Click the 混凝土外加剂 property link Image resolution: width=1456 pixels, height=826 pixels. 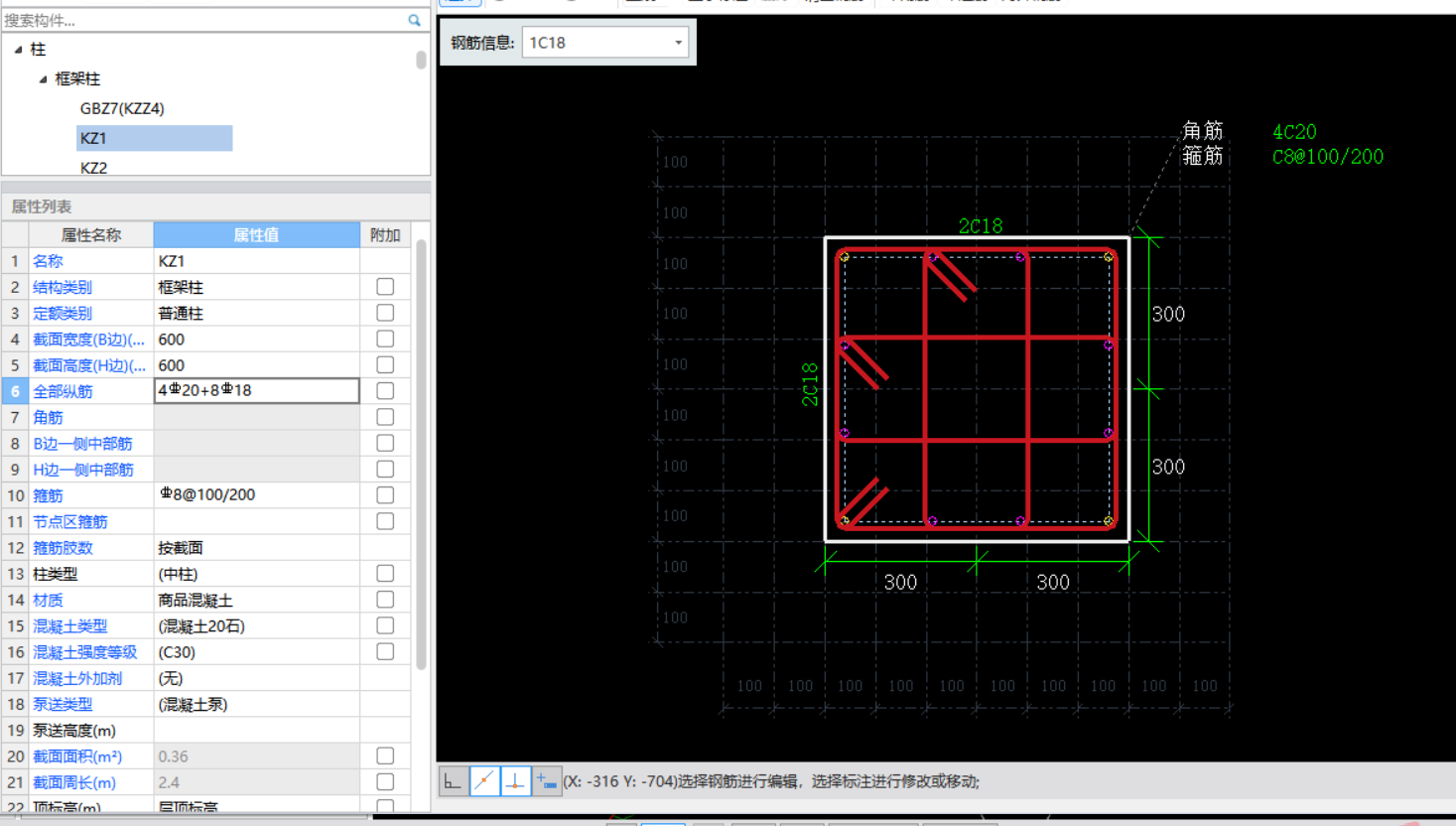pyautogui.click(x=77, y=678)
